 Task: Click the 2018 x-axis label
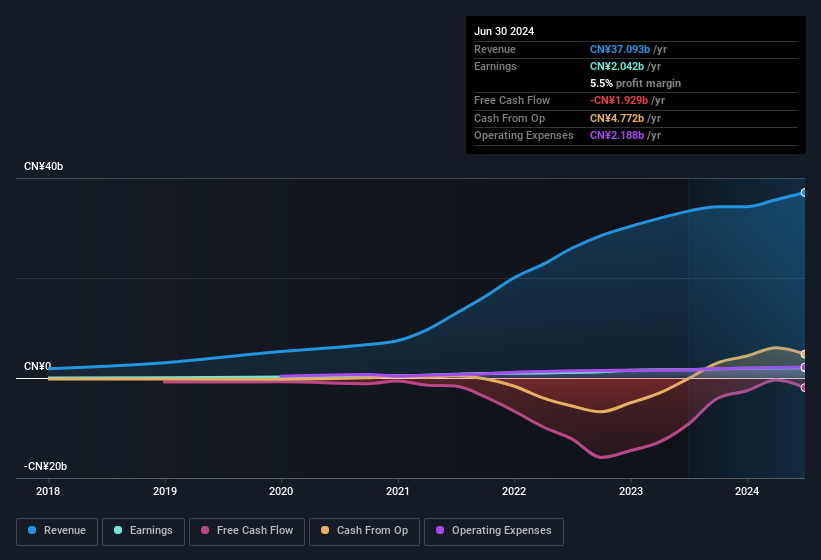tap(48, 491)
